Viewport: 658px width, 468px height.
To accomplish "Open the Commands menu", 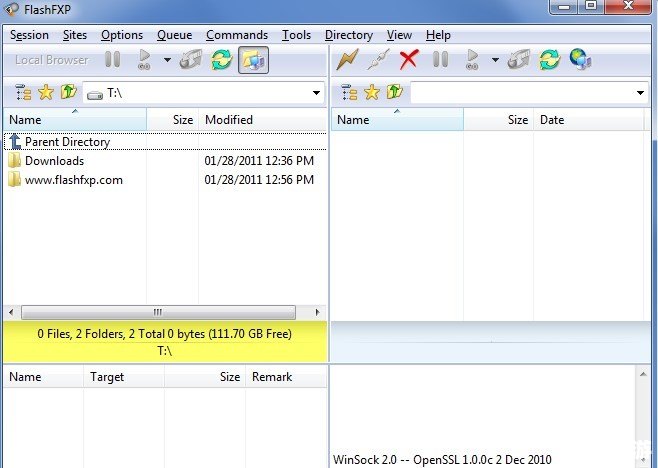I will 237,35.
